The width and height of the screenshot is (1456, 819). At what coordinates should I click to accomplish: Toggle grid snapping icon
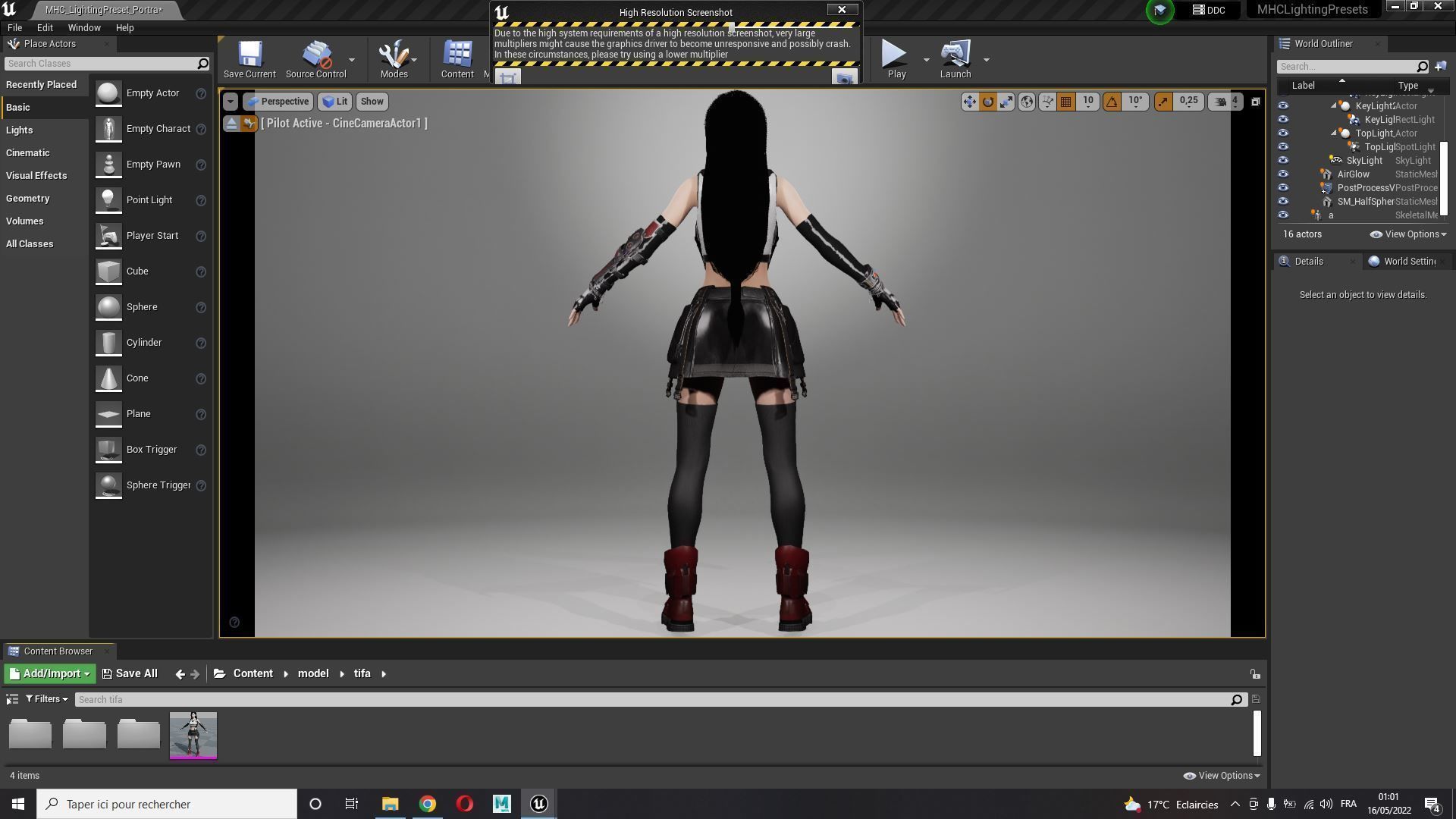click(1065, 102)
